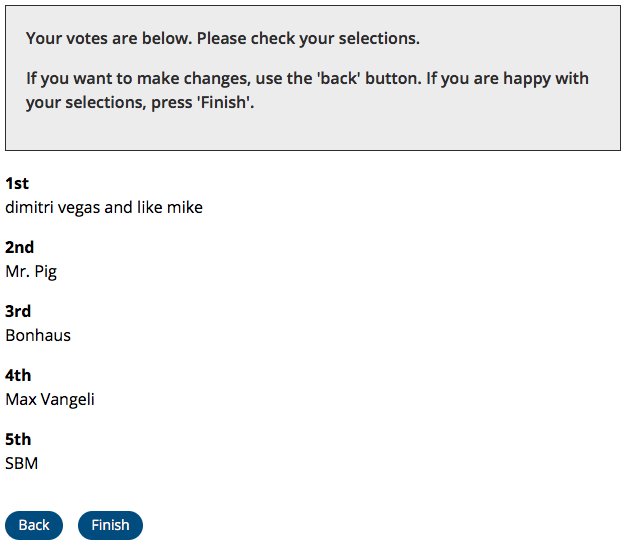Click the 'Max Vangeli' vote entry

click(x=50, y=400)
